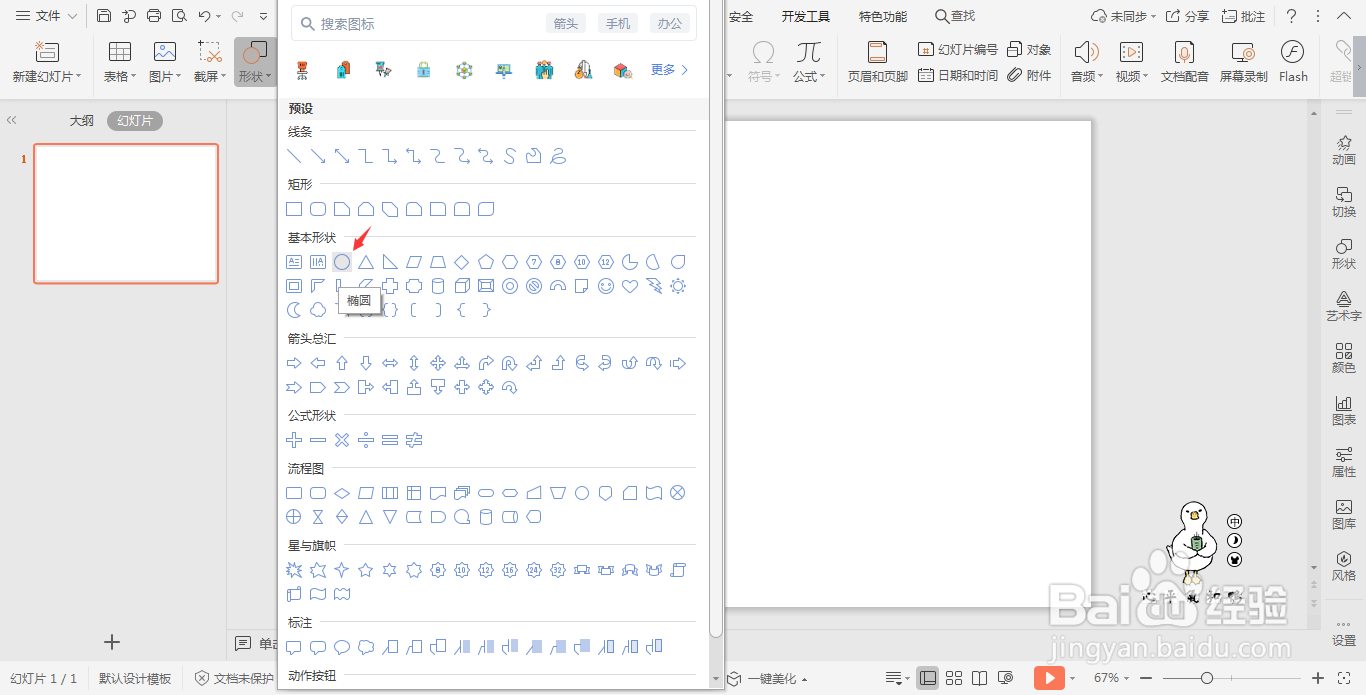The height and width of the screenshot is (695, 1366).
Task: Click 一键美化 in status bar
Action: [x=768, y=678]
